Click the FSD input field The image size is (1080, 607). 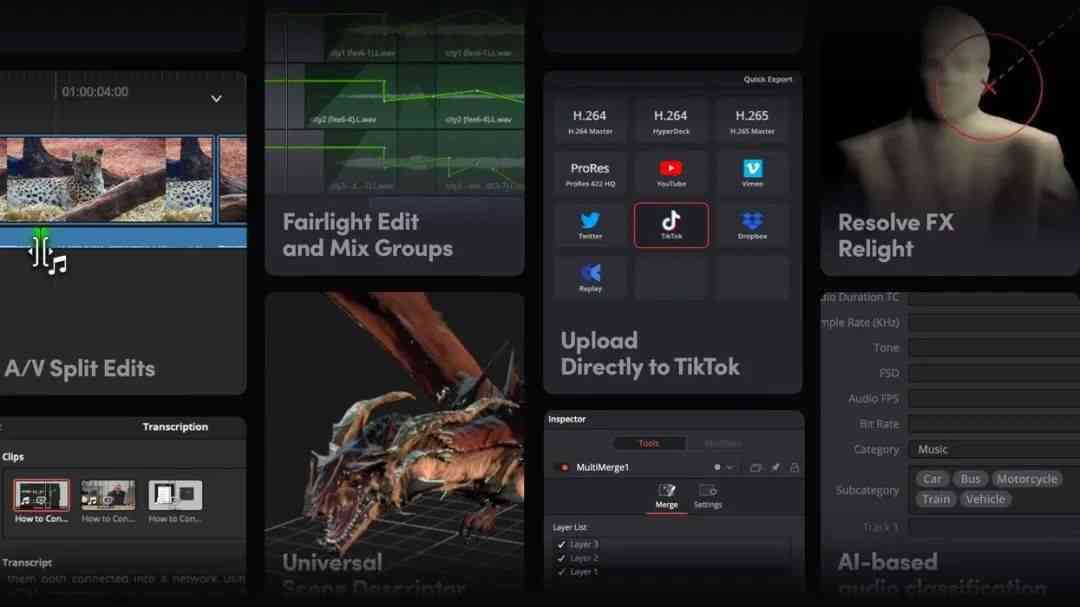pos(994,373)
